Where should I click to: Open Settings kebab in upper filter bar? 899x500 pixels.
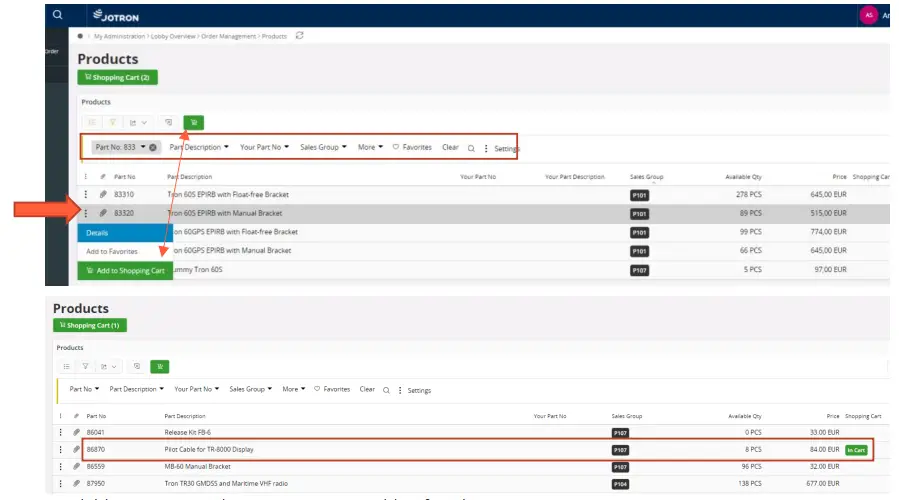pos(486,149)
